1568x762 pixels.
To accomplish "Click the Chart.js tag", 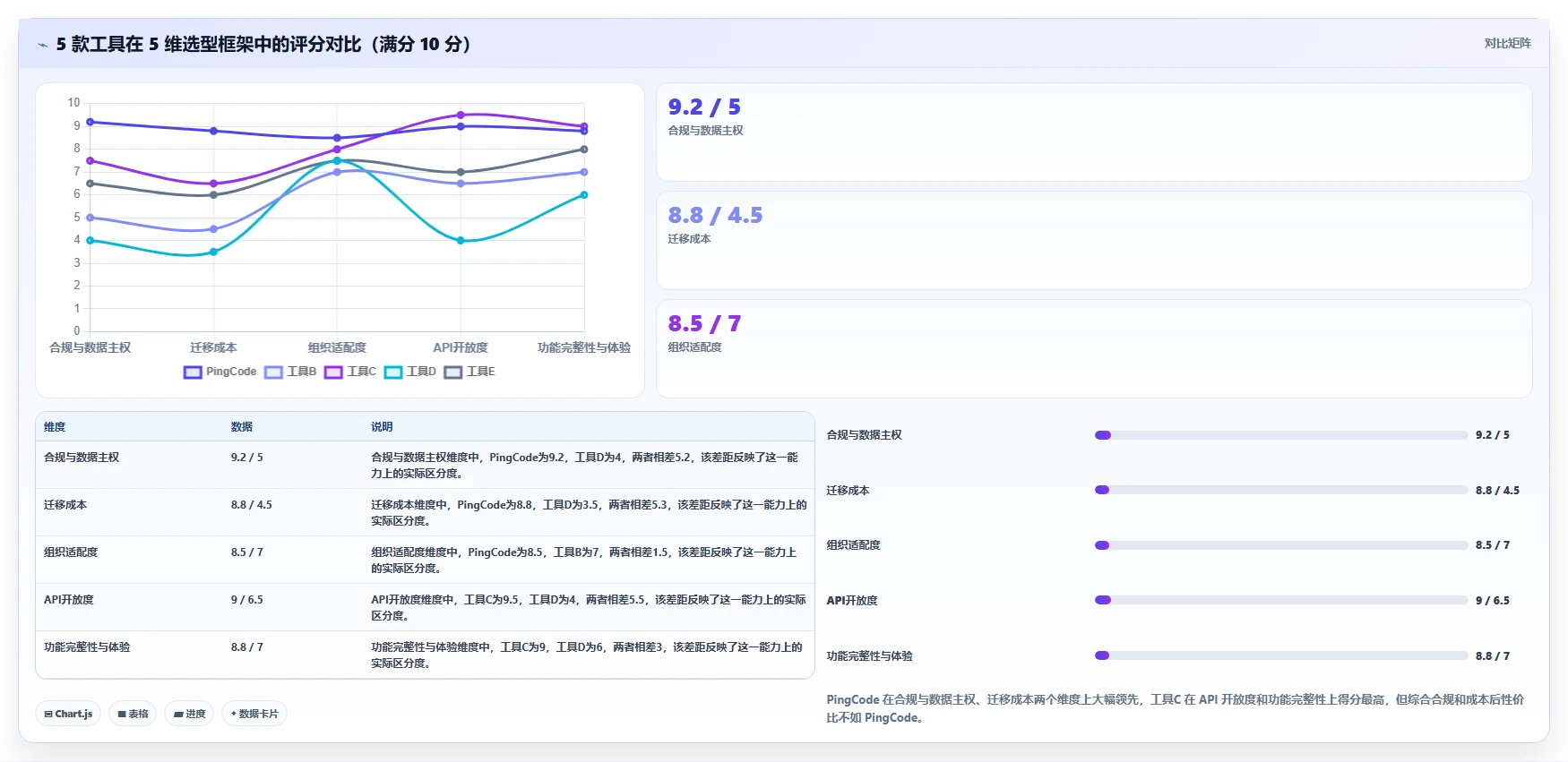I will tap(68, 714).
